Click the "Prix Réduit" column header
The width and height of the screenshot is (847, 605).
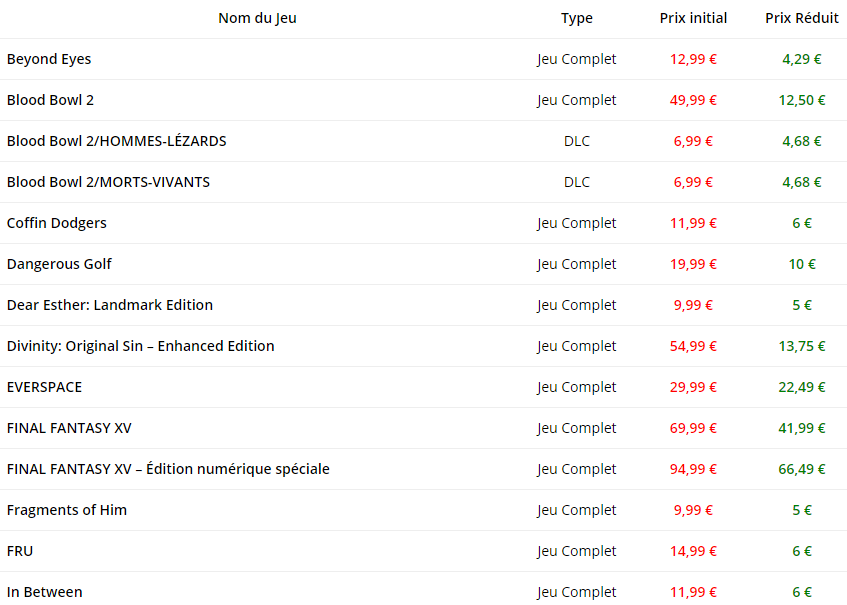click(x=801, y=18)
